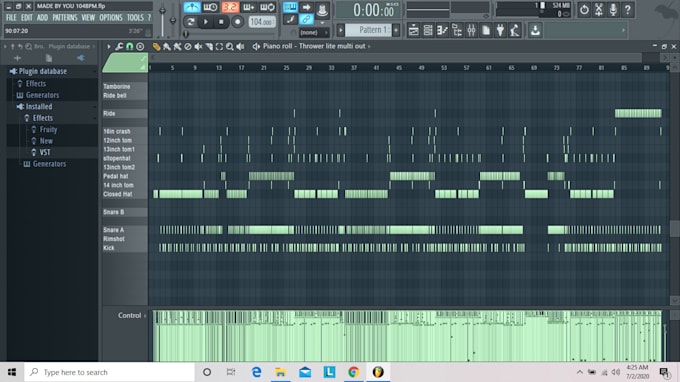Start playback with the play button
Screen dimensions: 680x382
tap(206, 22)
